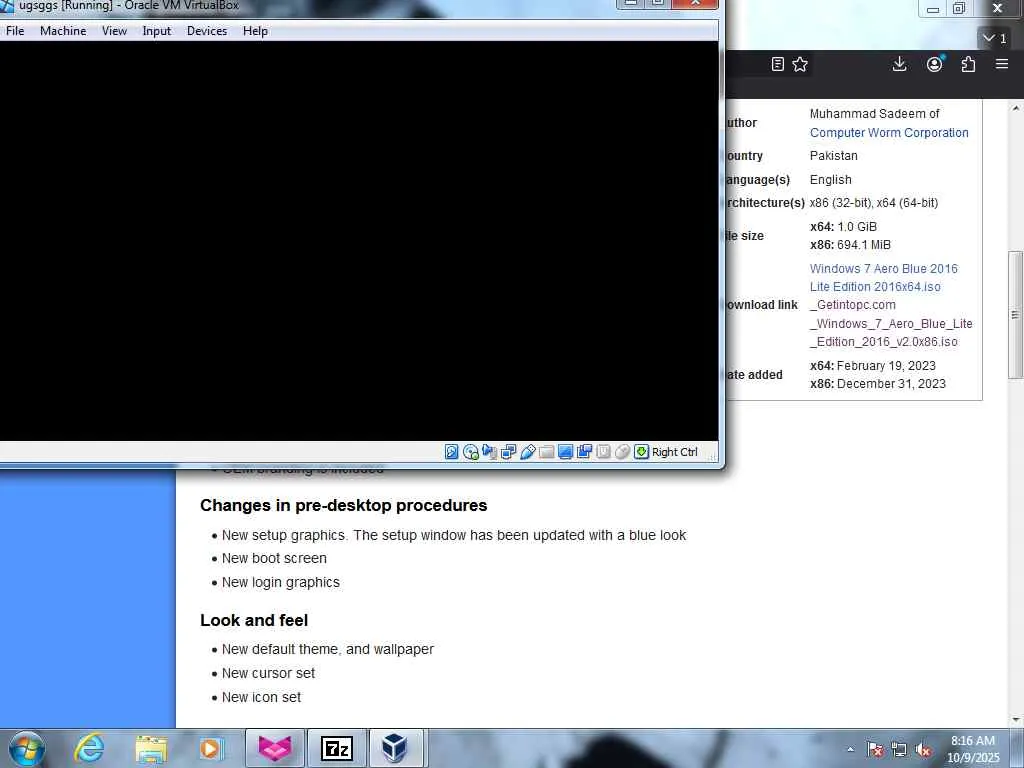This screenshot has width=1024, height=768.
Task: Click the optical drive indicator in VirtualBox
Action: (470, 452)
